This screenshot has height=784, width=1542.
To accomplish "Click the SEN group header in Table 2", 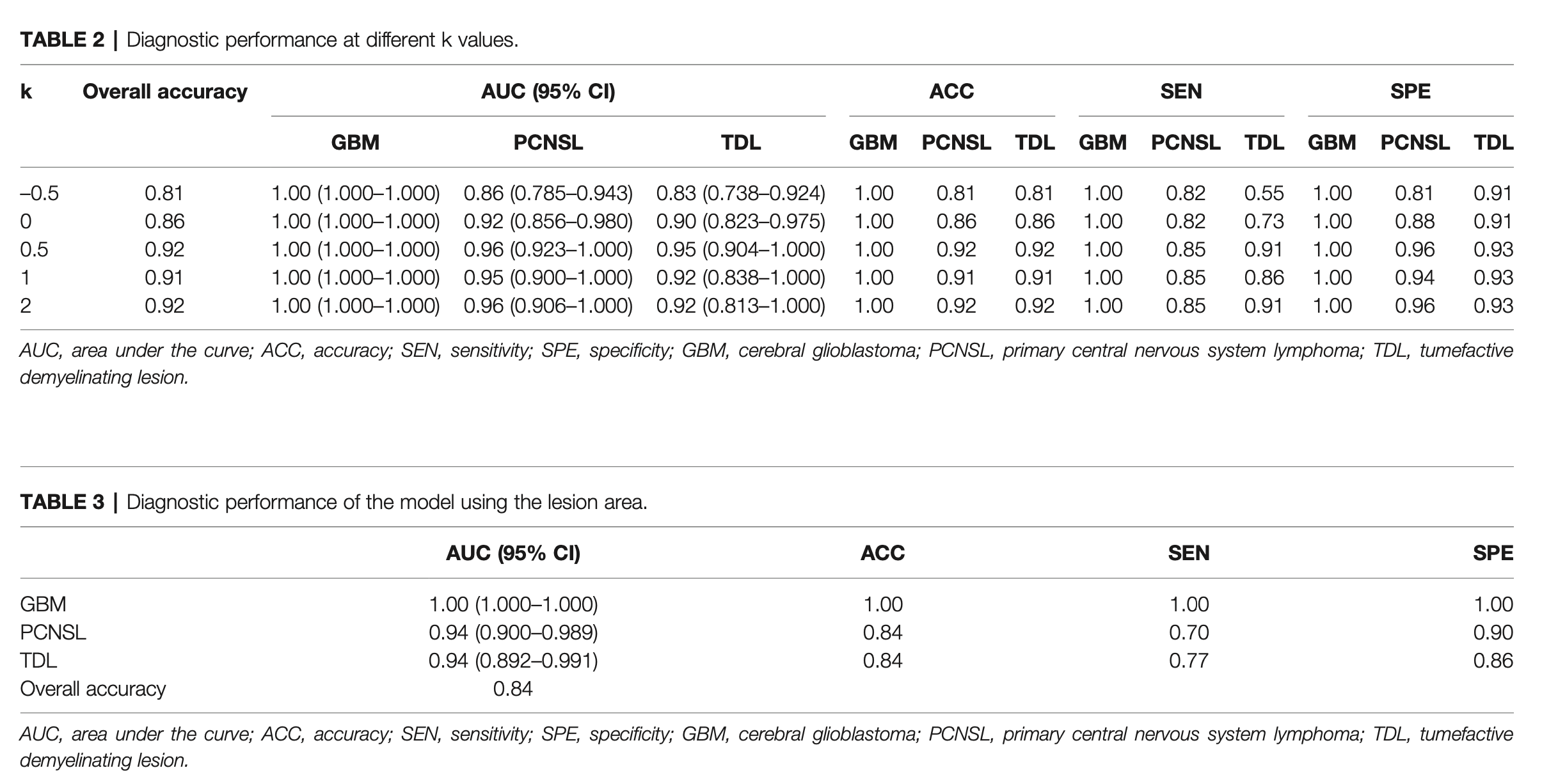I will (x=1181, y=91).
